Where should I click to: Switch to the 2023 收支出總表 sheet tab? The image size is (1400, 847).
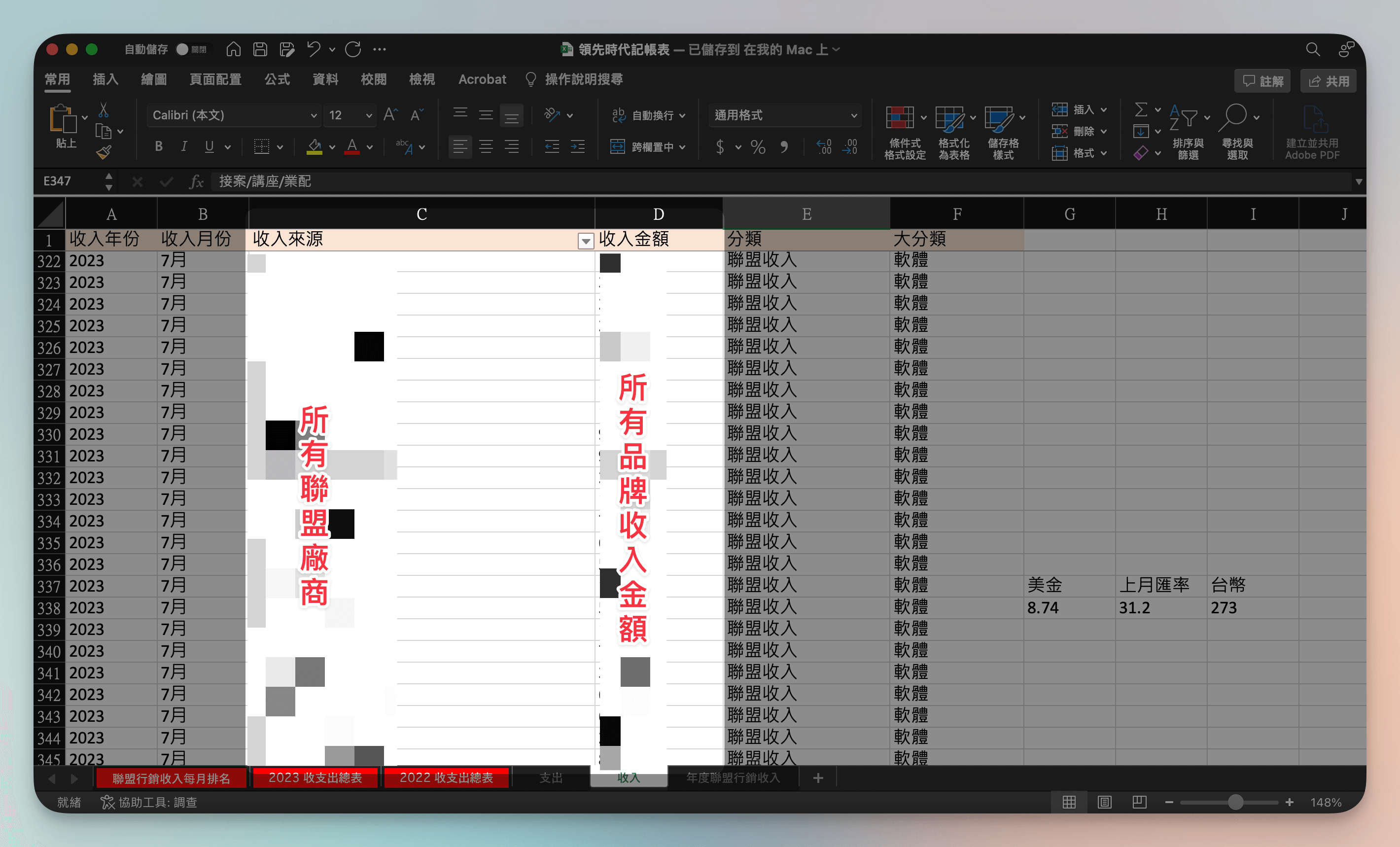click(315, 777)
